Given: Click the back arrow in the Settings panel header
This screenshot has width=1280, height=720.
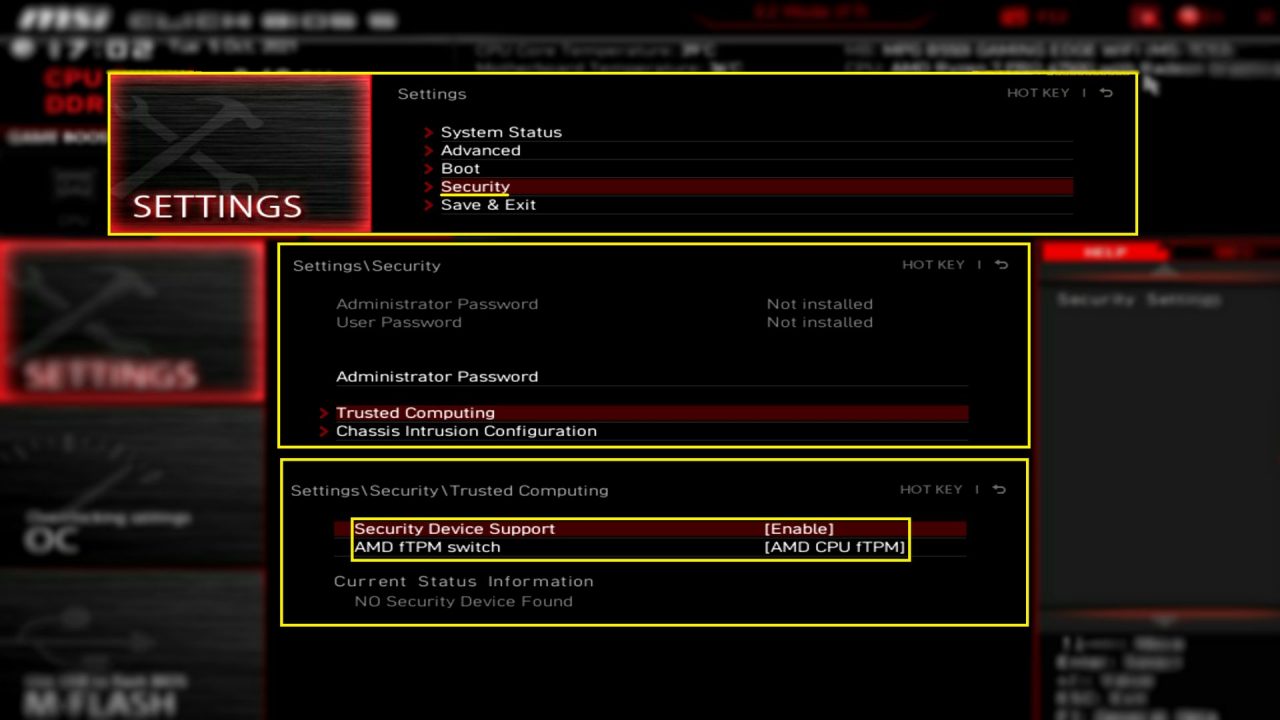Looking at the screenshot, I should (1105, 92).
